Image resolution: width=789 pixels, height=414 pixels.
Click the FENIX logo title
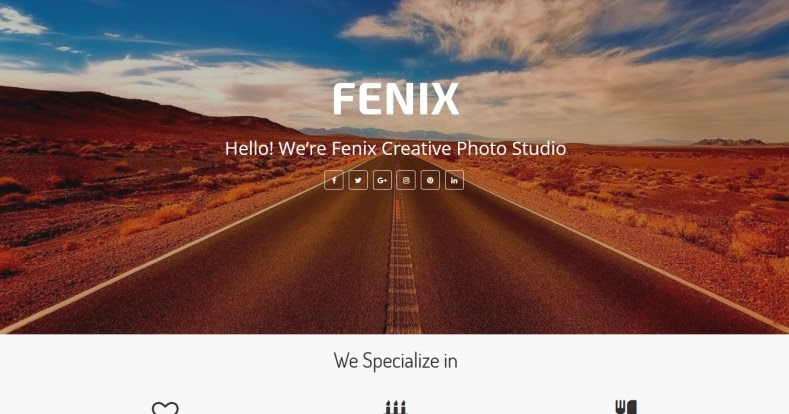pyautogui.click(x=396, y=100)
